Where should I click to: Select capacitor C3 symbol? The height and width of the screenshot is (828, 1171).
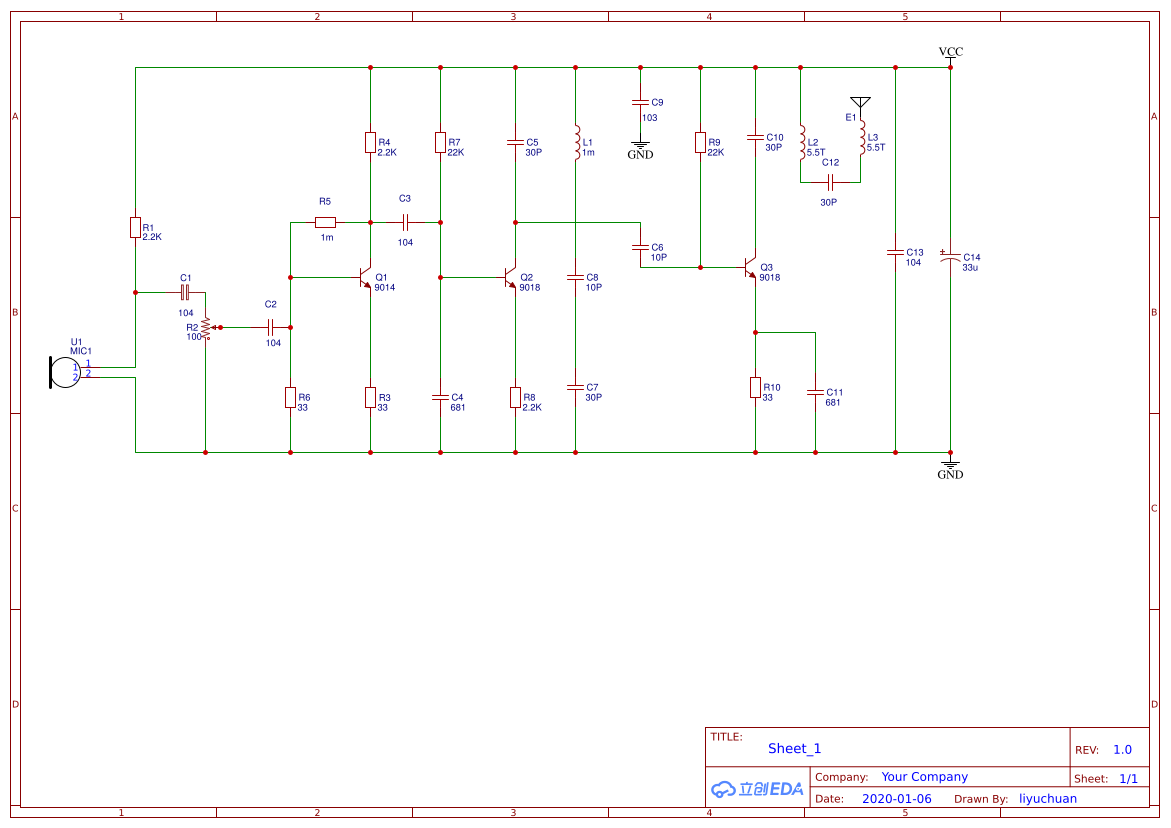click(x=405, y=222)
